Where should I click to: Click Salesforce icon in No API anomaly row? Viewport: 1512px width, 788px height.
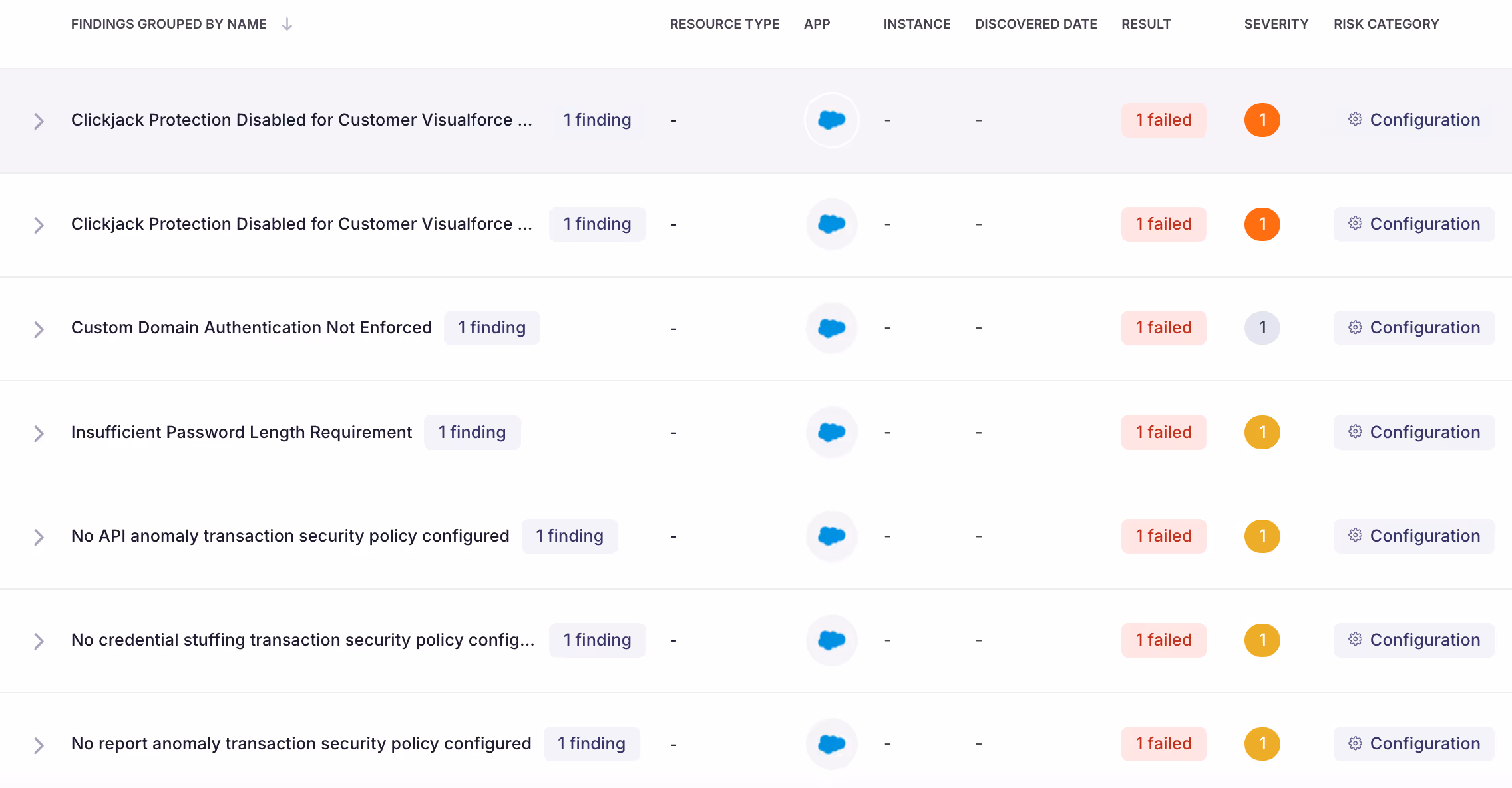[x=831, y=536]
